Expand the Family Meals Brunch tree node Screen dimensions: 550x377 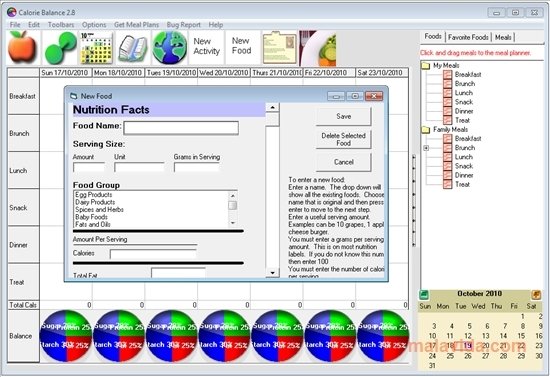pyautogui.click(x=426, y=148)
